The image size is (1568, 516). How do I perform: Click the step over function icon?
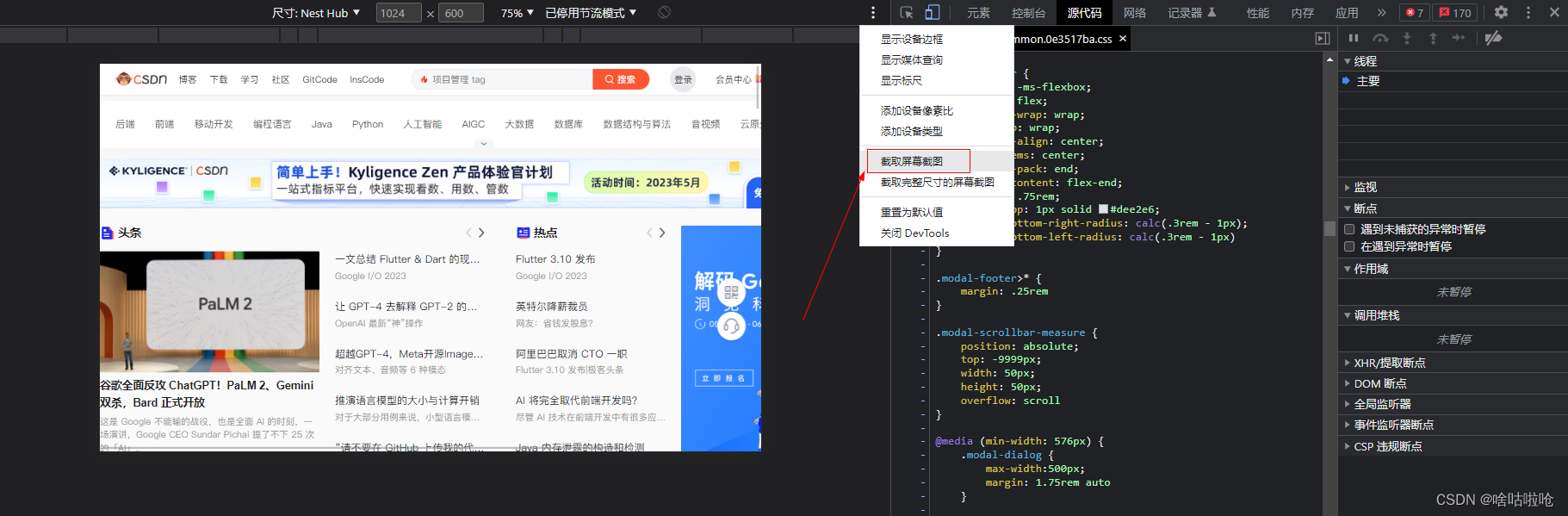(1380, 38)
